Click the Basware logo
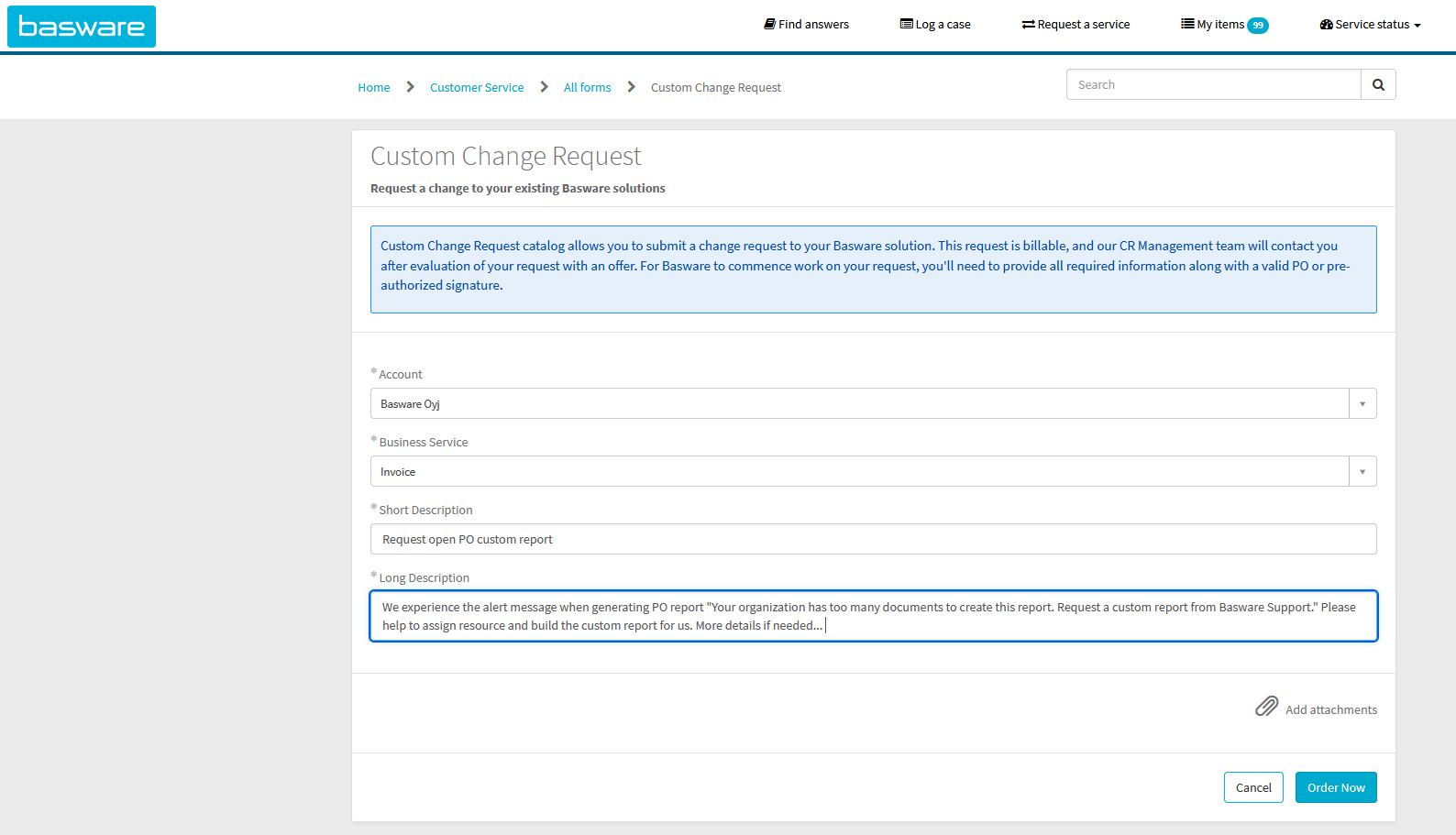This screenshot has width=1456, height=835. (82, 27)
